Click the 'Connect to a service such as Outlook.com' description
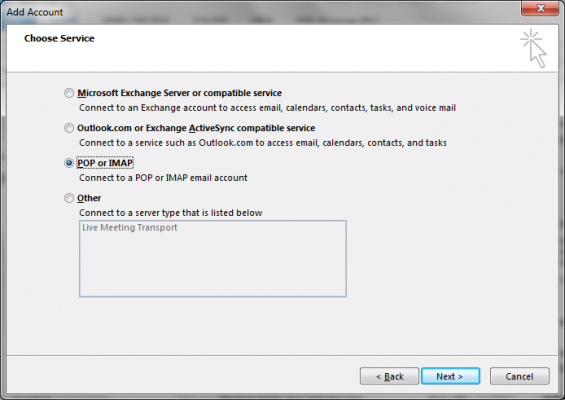This screenshot has width=565, height=400. coord(263,143)
